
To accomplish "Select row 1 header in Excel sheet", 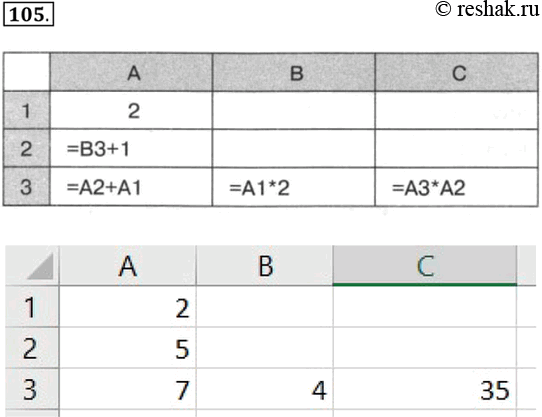I will point(32,307).
